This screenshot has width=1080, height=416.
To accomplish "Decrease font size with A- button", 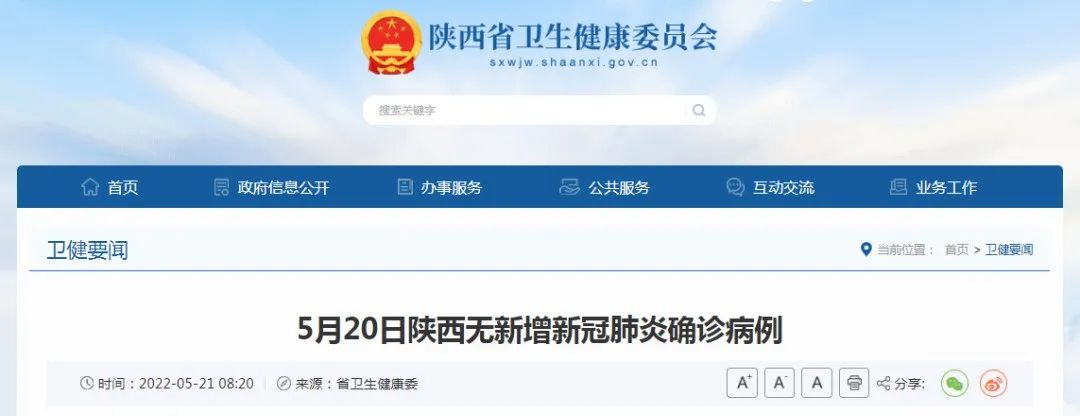I will click(780, 383).
